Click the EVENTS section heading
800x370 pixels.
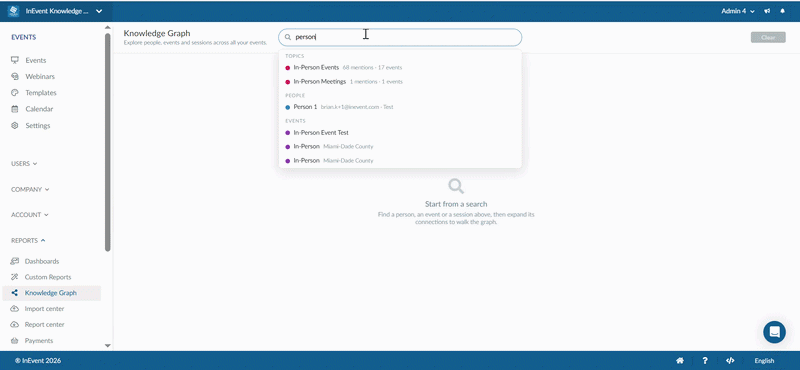point(23,37)
